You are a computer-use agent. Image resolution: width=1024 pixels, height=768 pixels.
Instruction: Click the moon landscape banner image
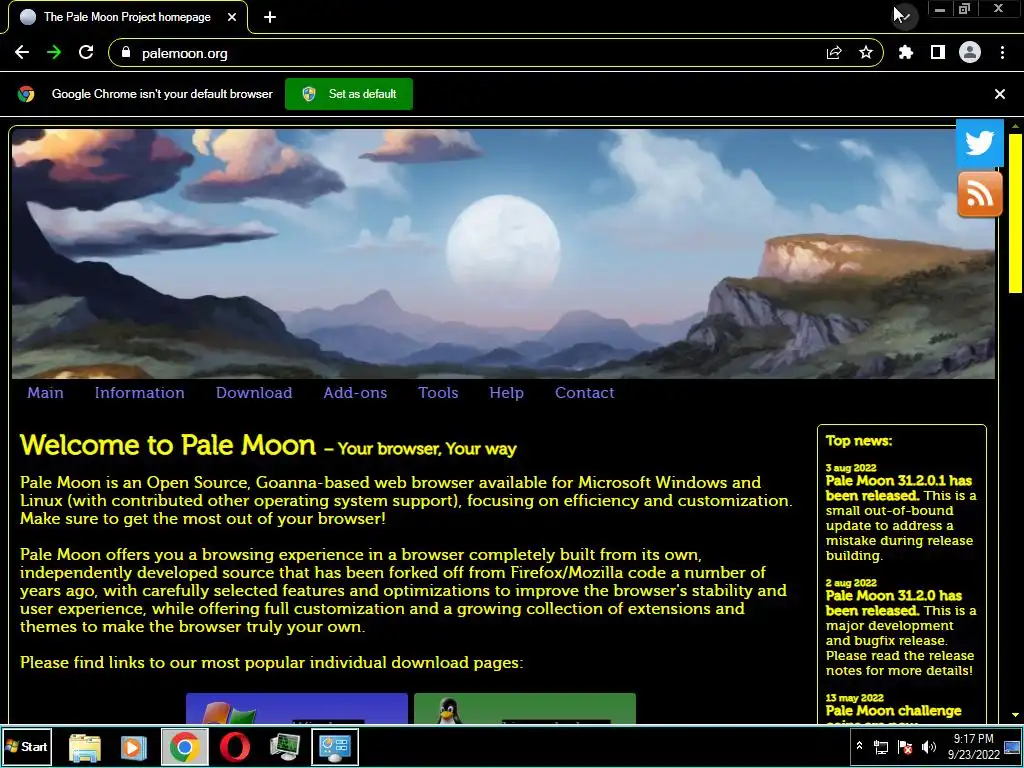pyautogui.click(x=503, y=253)
